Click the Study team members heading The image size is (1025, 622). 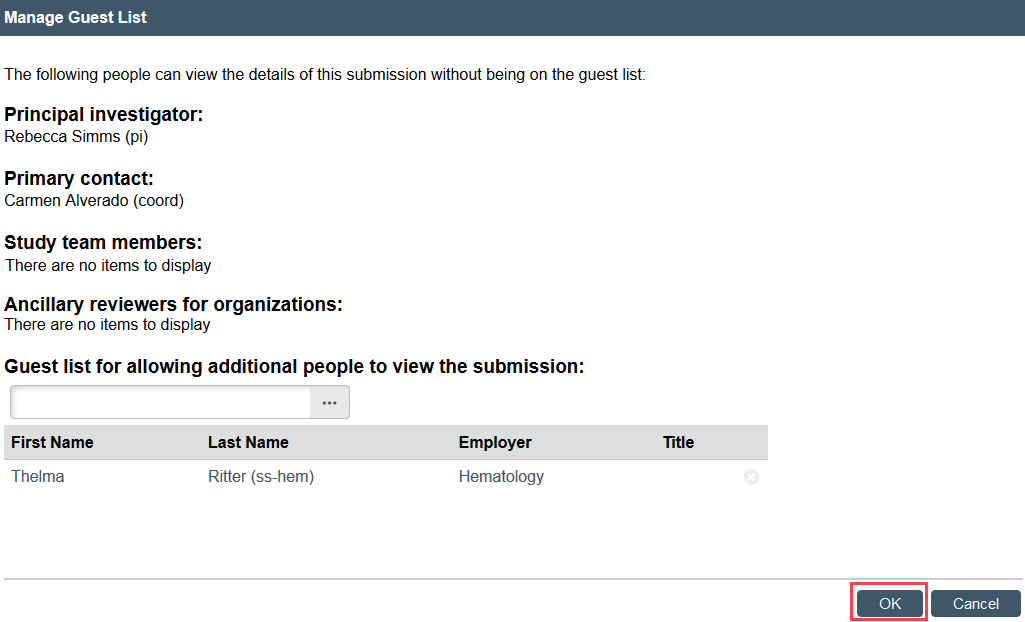coord(103,242)
